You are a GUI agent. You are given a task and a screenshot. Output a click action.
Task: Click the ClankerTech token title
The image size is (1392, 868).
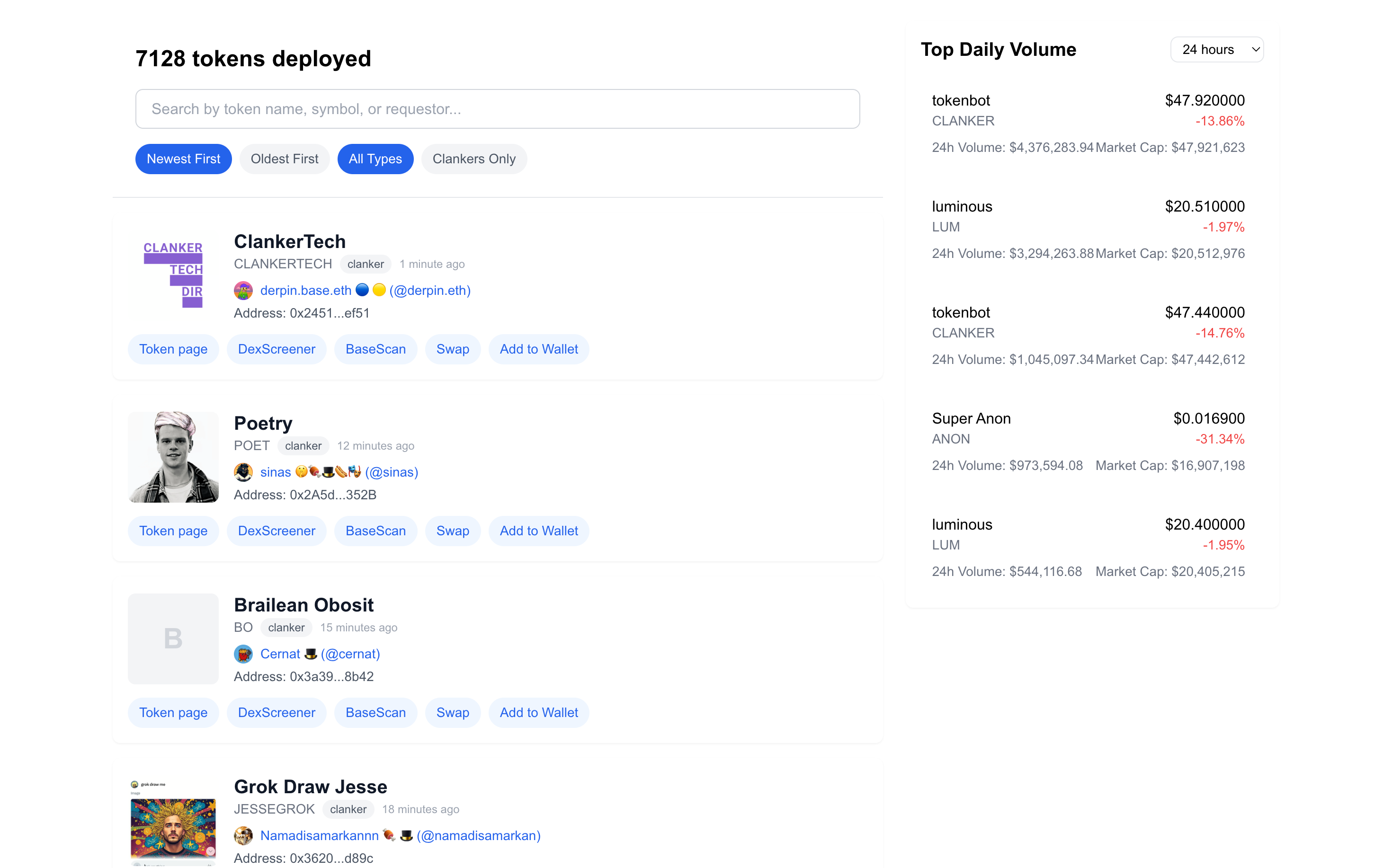point(289,242)
